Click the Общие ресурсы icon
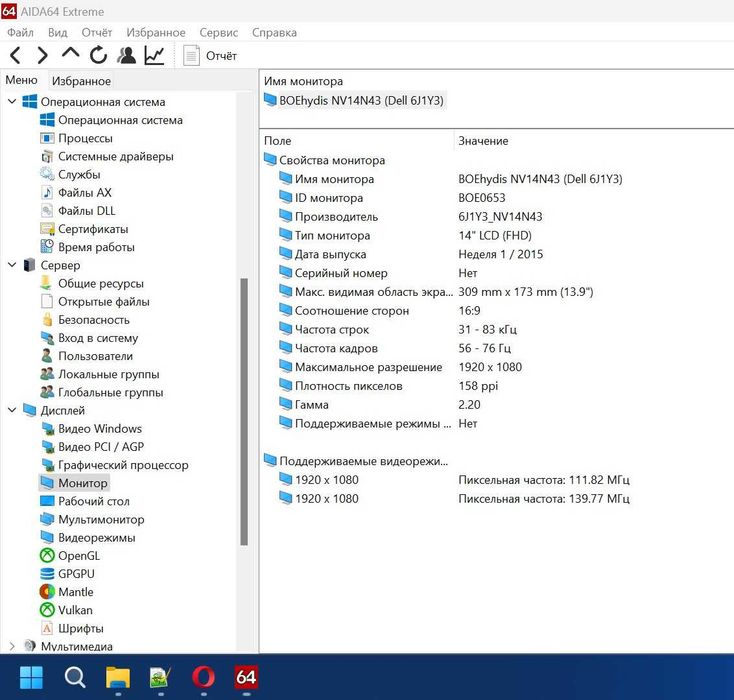 [x=46, y=283]
